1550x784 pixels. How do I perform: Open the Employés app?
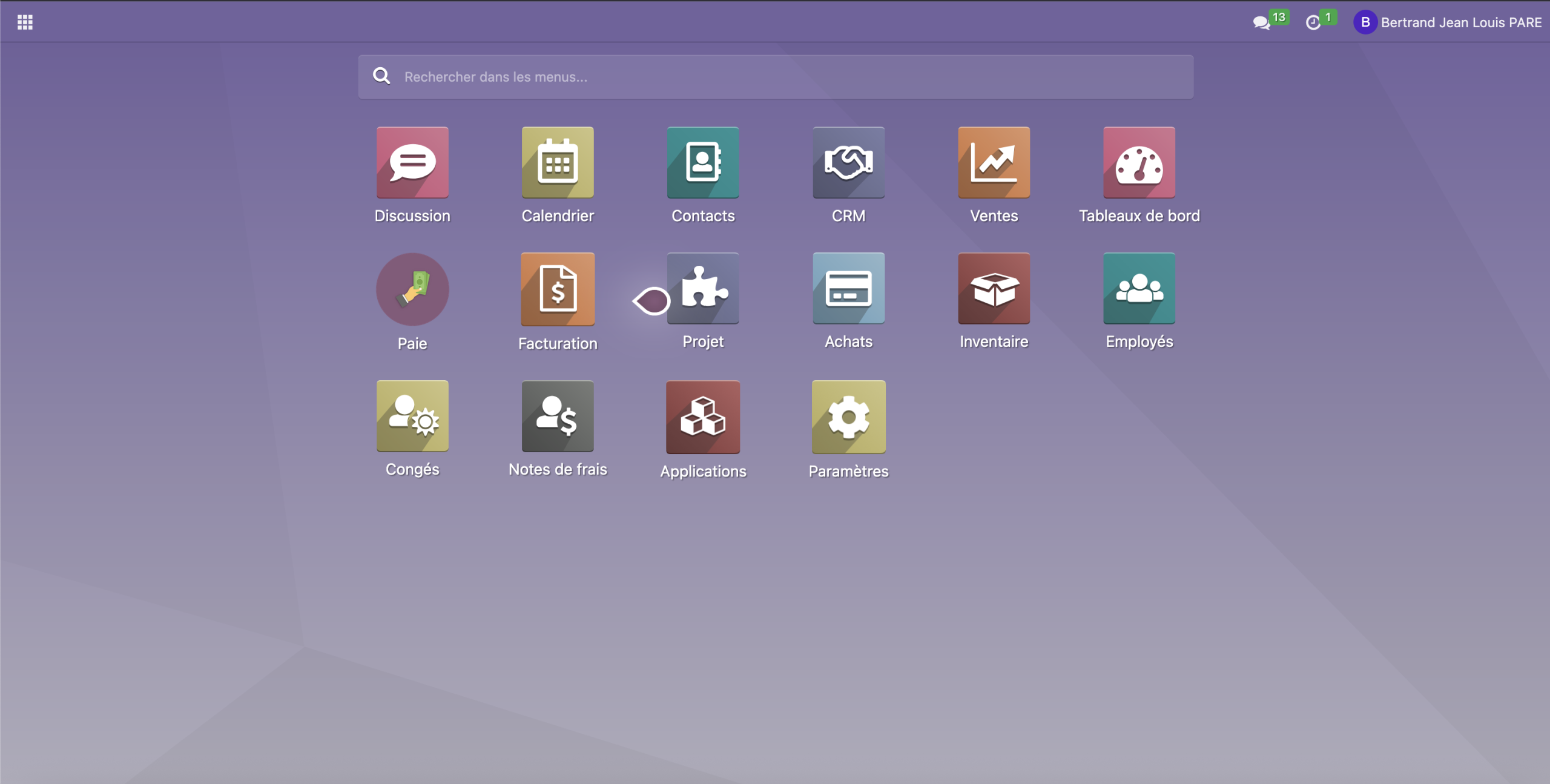(1139, 288)
